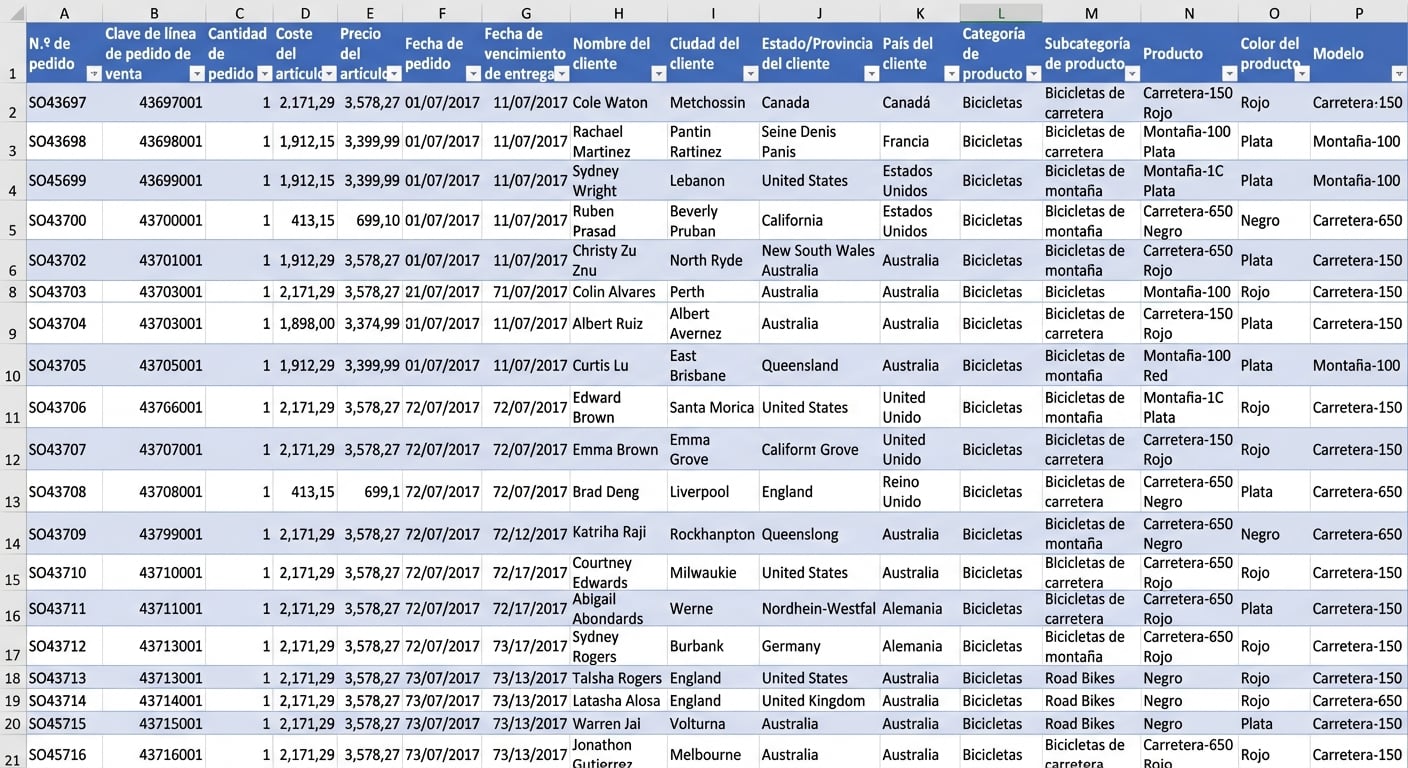Select row 8 by its row number
1408x768 pixels.
[x=13, y=292]
